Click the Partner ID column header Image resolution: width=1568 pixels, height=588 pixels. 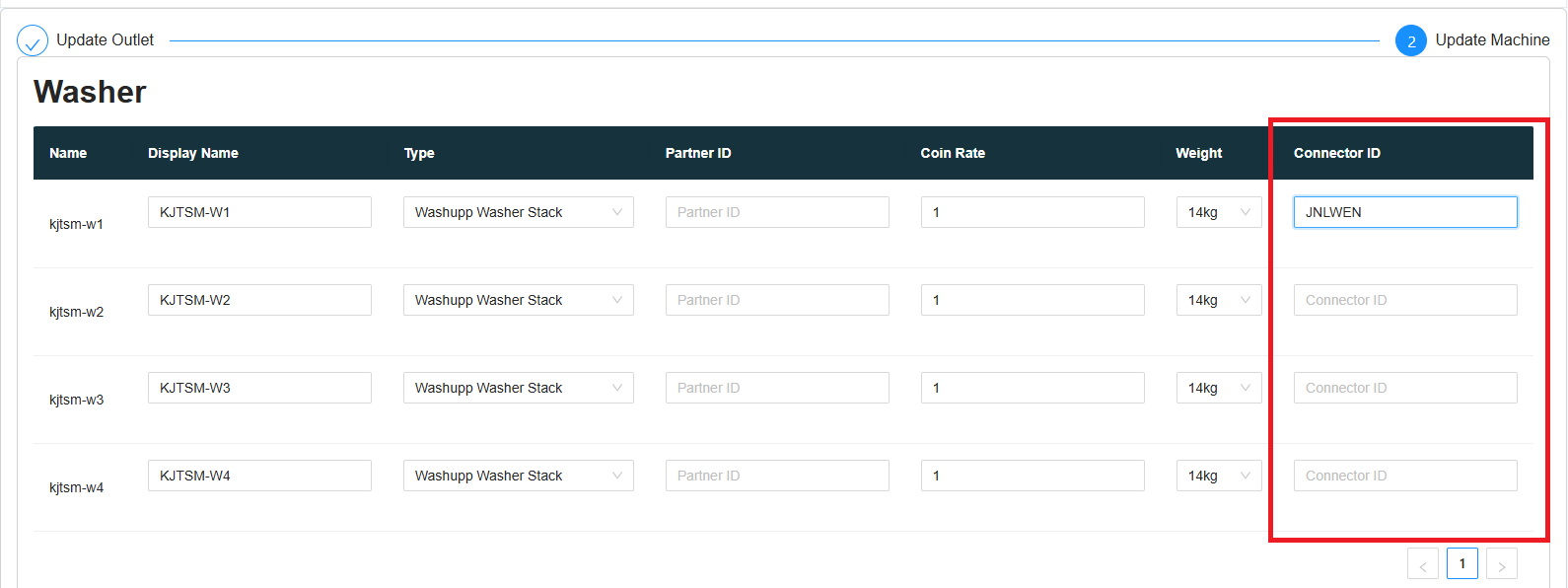(x=698, y=153)
